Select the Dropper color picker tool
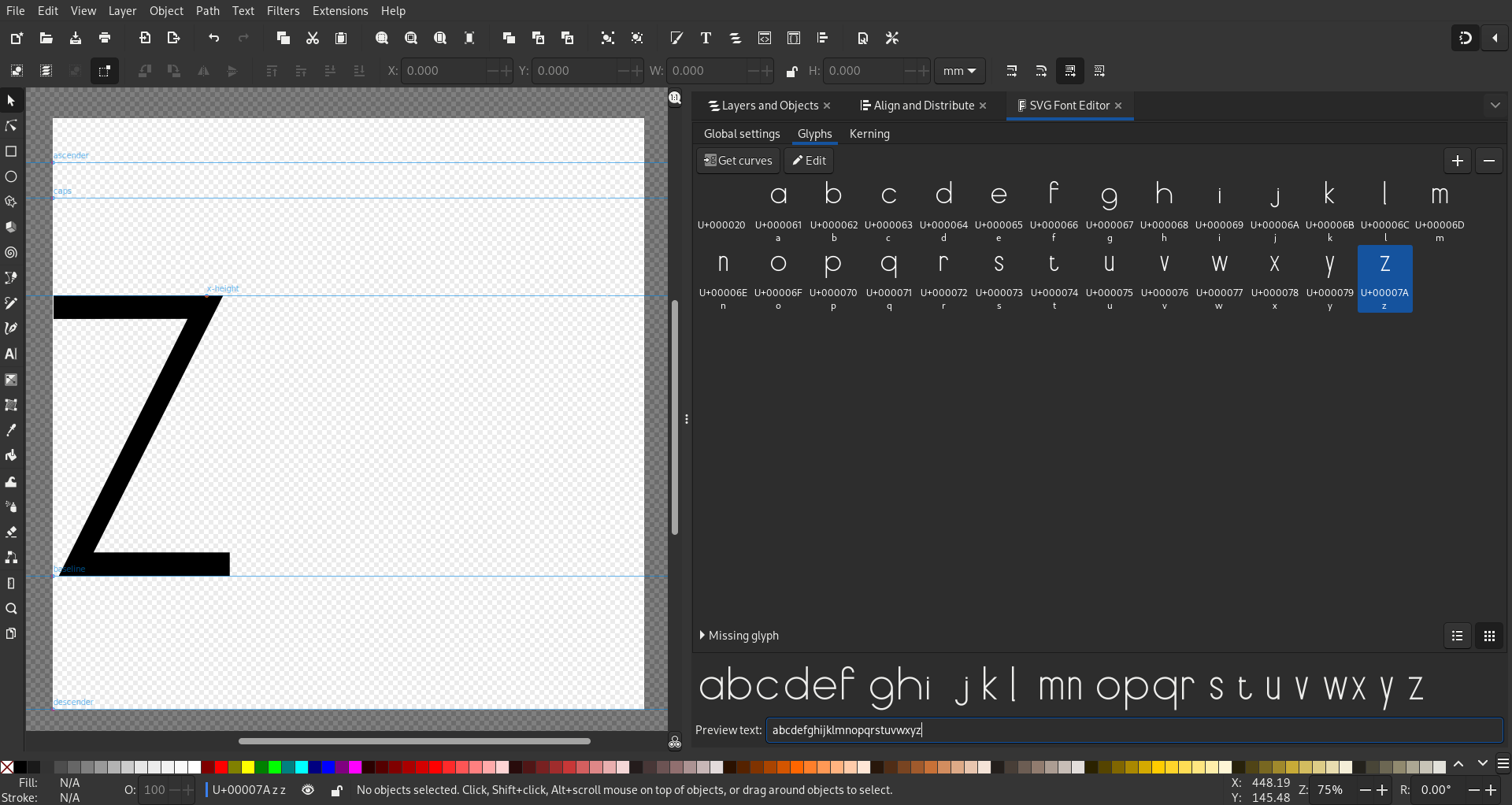Screen dimensions: 1512x805 pyautogui.click(x=11, y=430)
